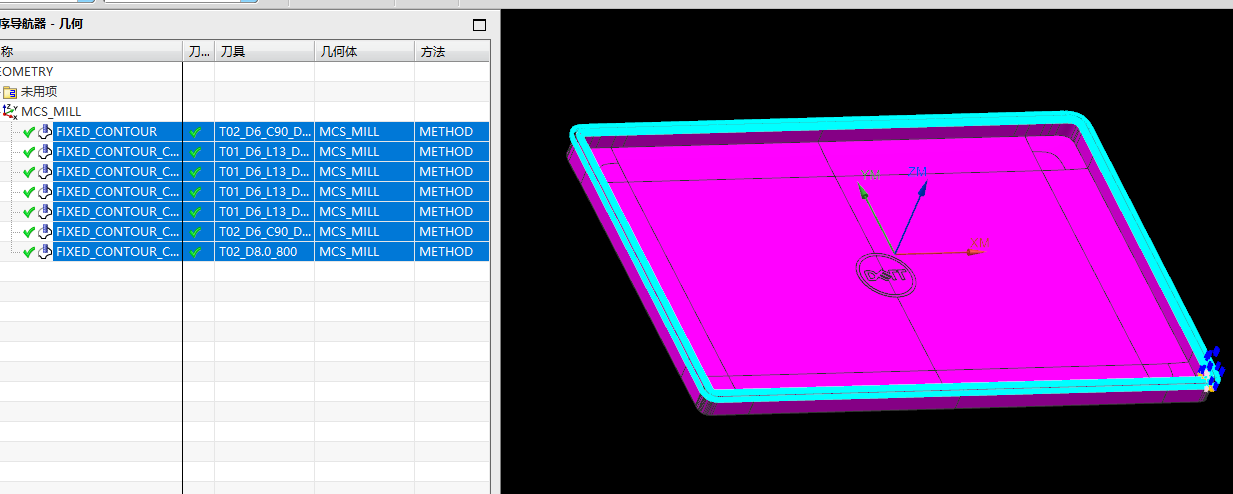Select the MCS_MILL tree node

pyautogui.click(x=51, y=112)
